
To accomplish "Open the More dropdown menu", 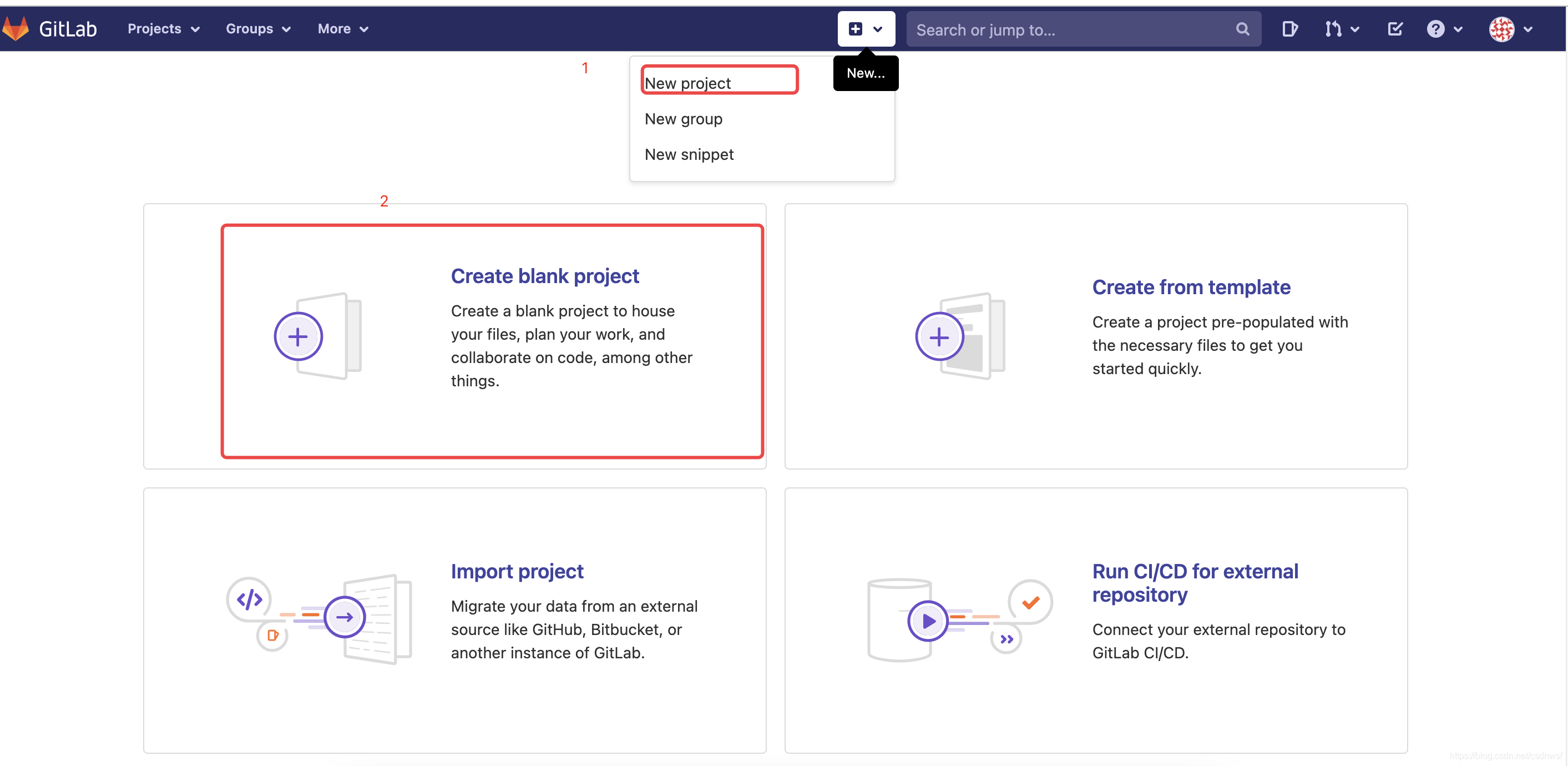I will pos(343,29).
